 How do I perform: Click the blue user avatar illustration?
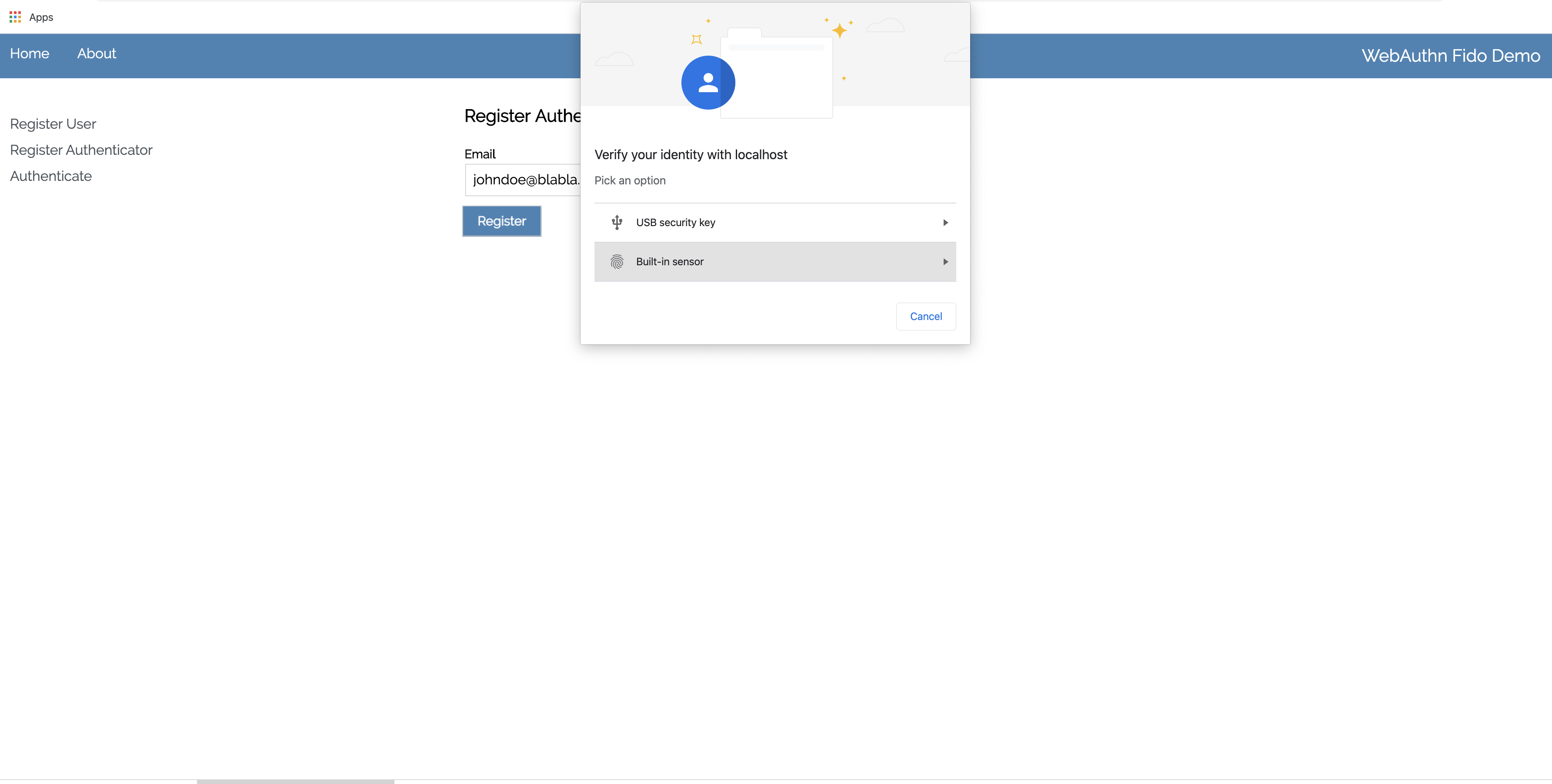point(708,83)
